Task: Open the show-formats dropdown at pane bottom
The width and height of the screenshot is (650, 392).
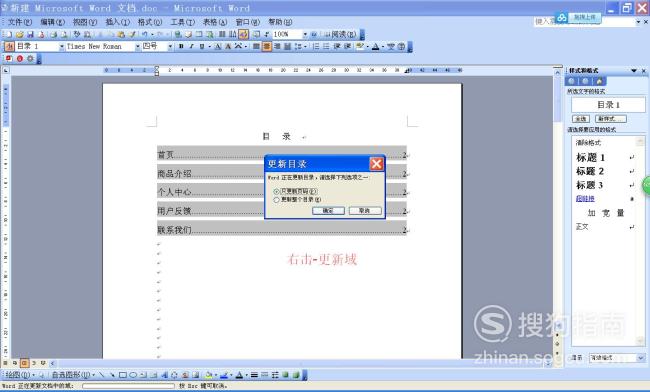Action: [x=641, y=358]
